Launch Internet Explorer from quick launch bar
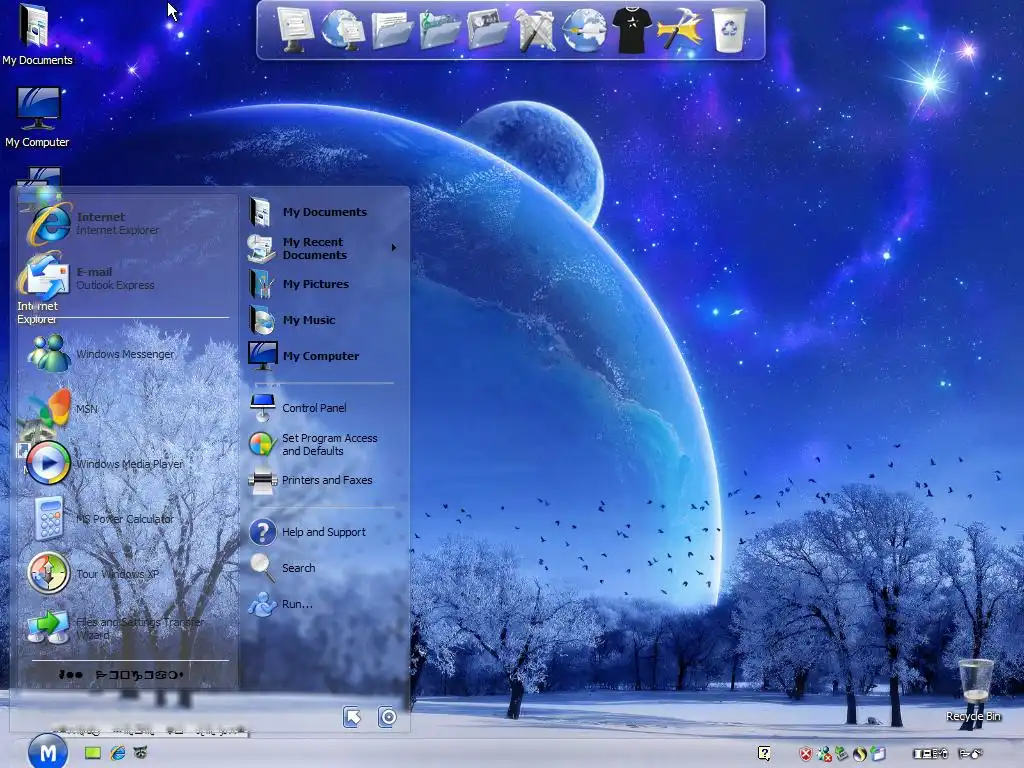This screenshot has width=1024, height=768. point(118,753)
